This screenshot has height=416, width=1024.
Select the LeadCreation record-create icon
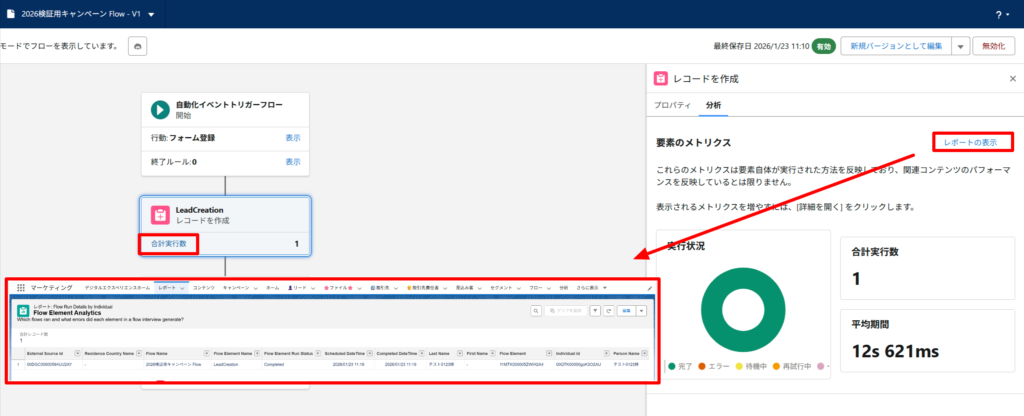pyautogui.click(x=160, y=215)
